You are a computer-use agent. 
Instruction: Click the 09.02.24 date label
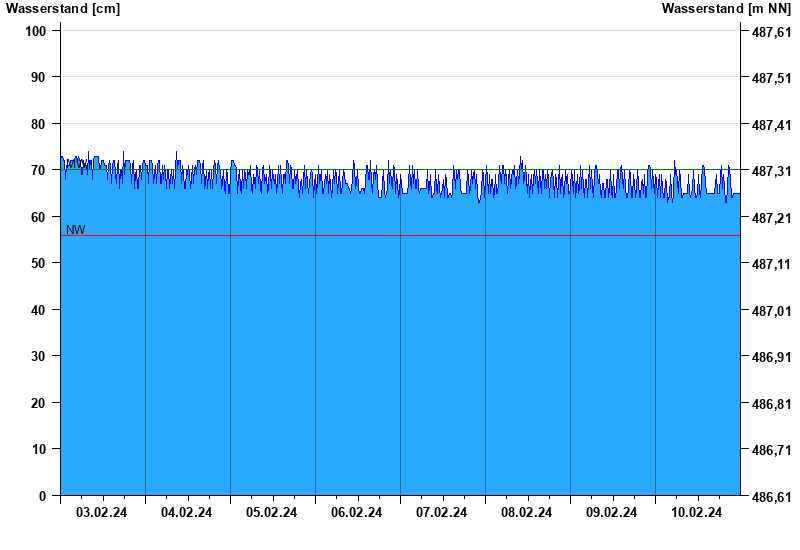point(611,512)
